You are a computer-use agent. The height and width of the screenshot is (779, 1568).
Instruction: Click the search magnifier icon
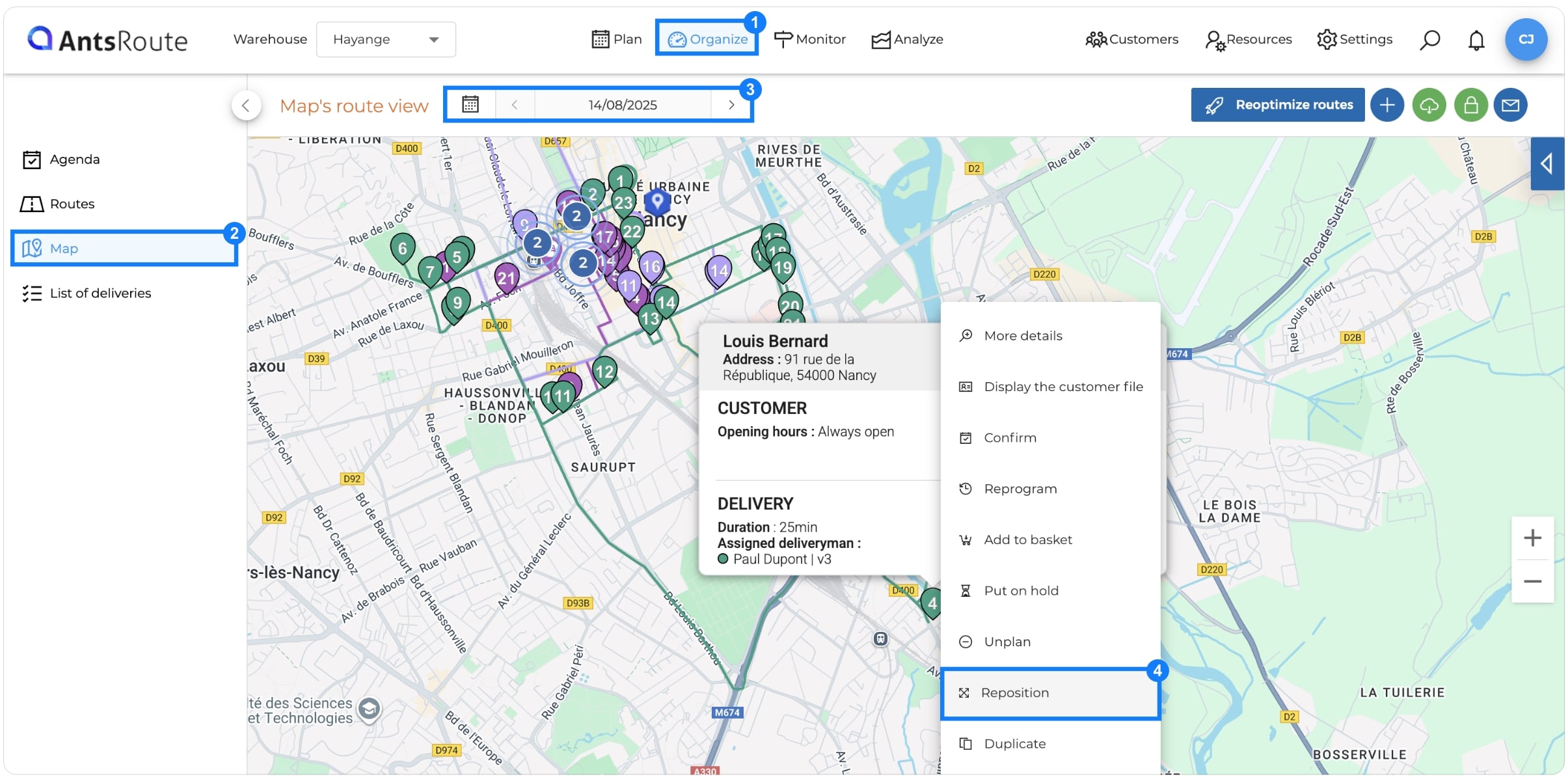[x=1429, y=40]
